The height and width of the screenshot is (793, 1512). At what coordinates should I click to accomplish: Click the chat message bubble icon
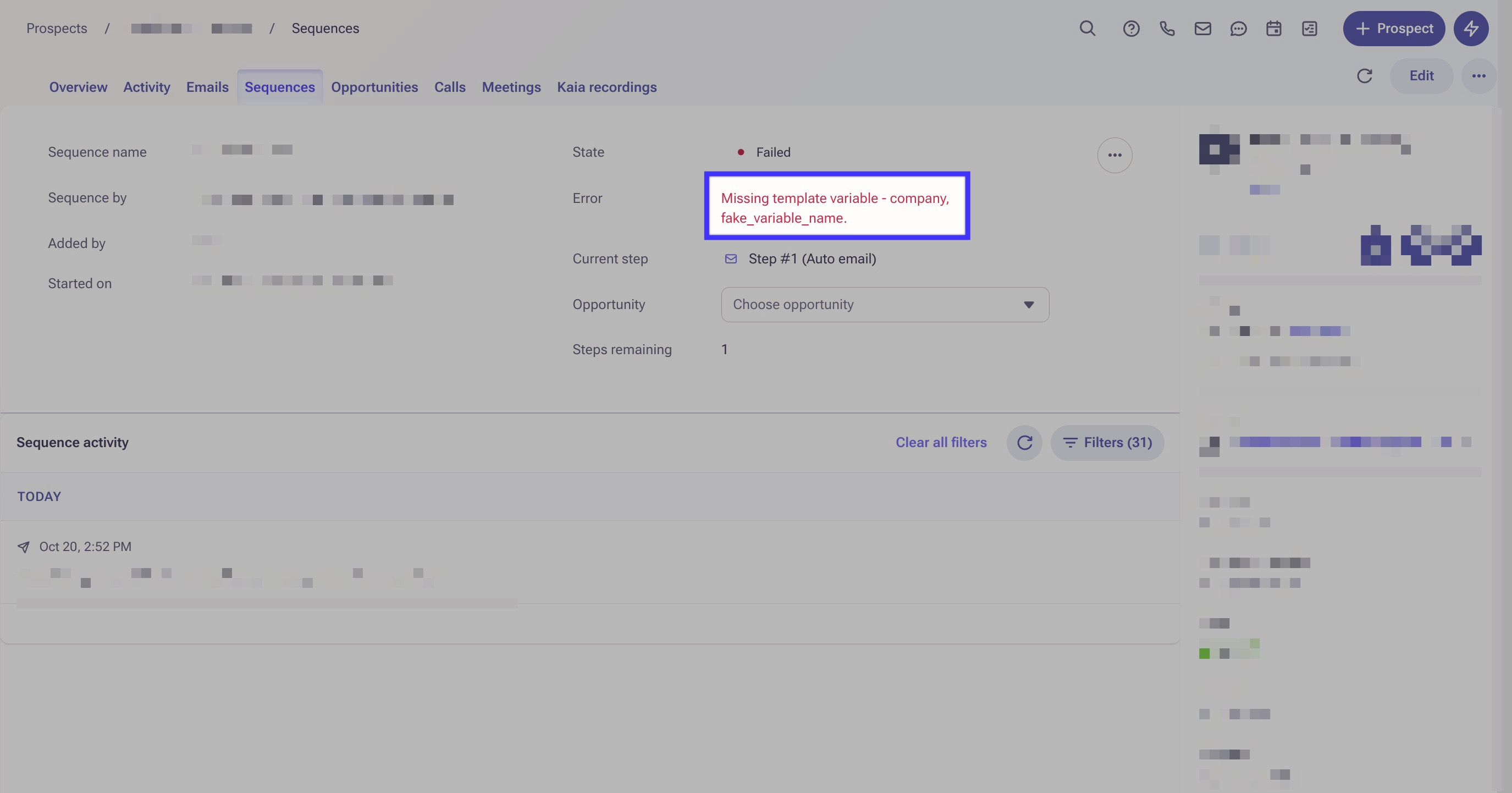point(1238,28)
